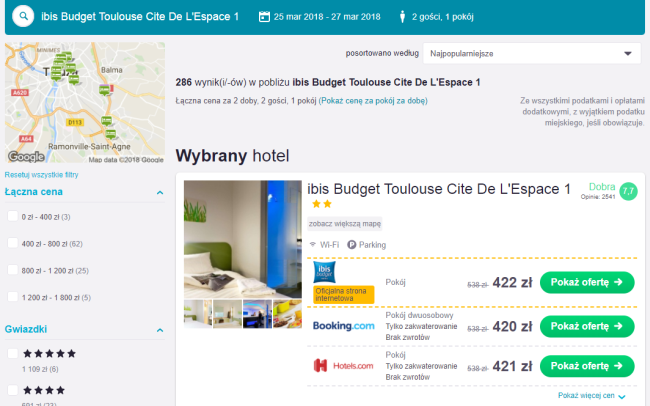The width and height of the screenshot is (650, 406).
Task: Open the calendar date icon
Action: (x=264, y=17)
